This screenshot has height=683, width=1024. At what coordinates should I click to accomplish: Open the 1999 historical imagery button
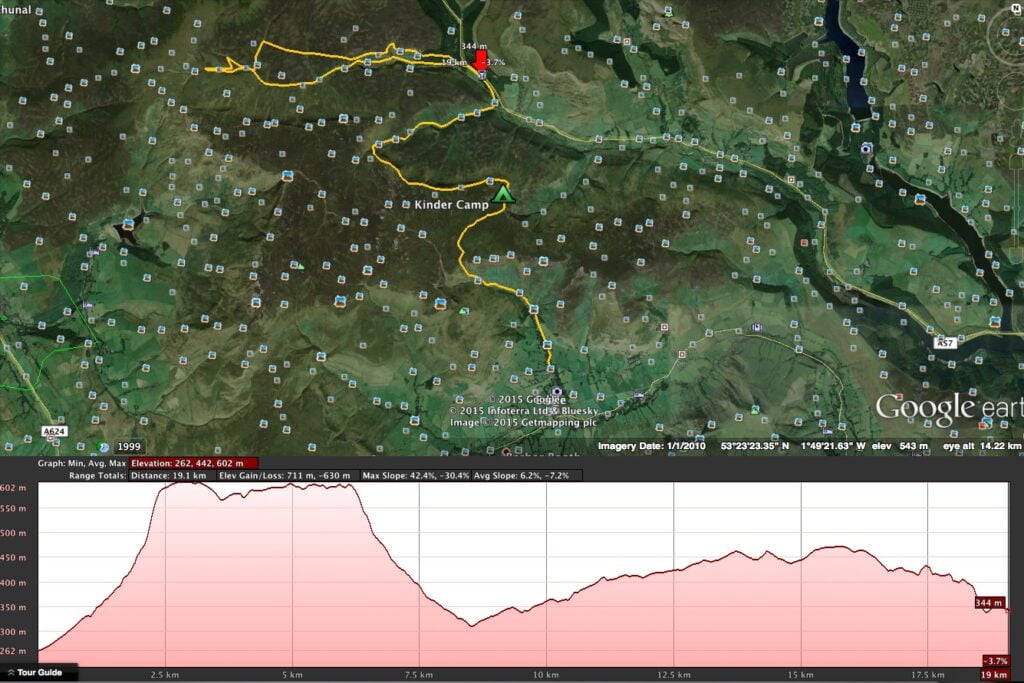coord(129,446)
